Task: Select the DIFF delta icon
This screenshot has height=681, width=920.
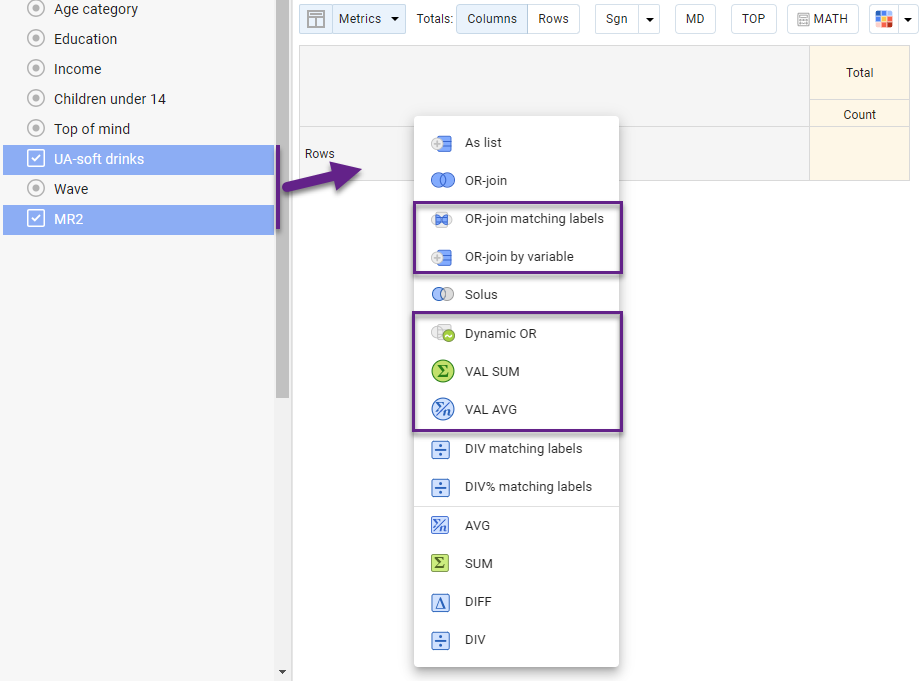Action: [x=440, y=602]
